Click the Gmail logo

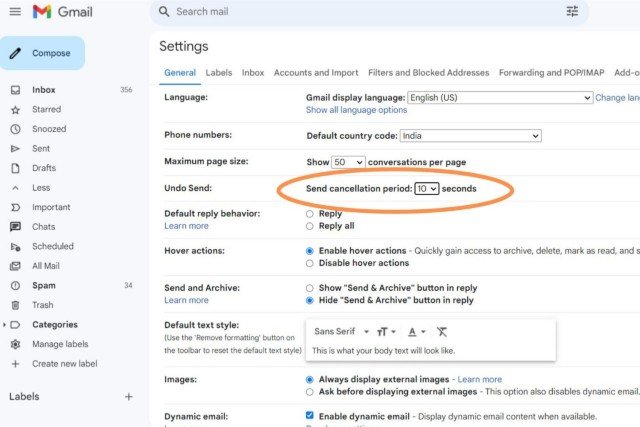pyautogui.click(x=62, y=11)
